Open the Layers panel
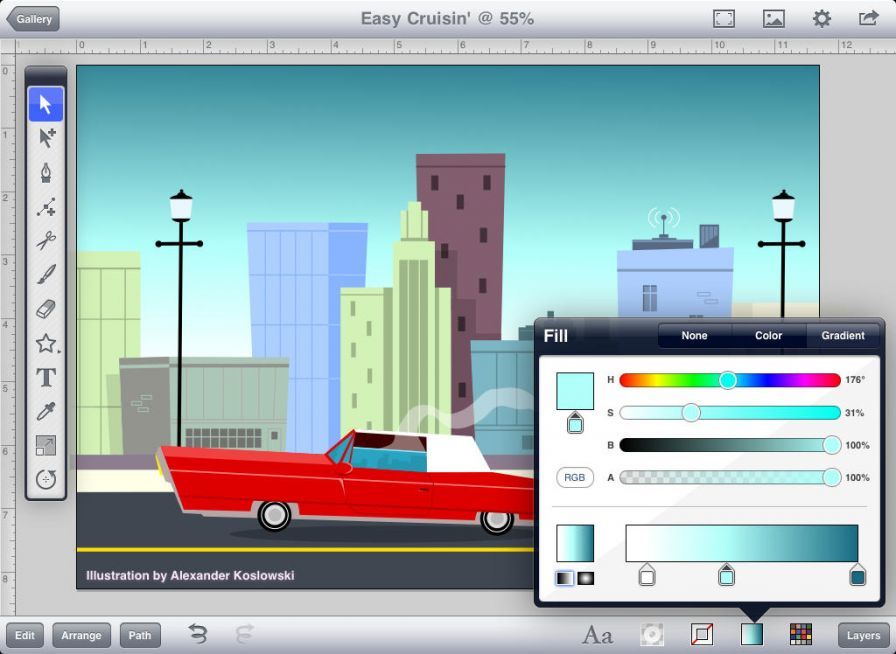Image resolution: width=896 pixels, height=654 pixels. pos(863,635)
